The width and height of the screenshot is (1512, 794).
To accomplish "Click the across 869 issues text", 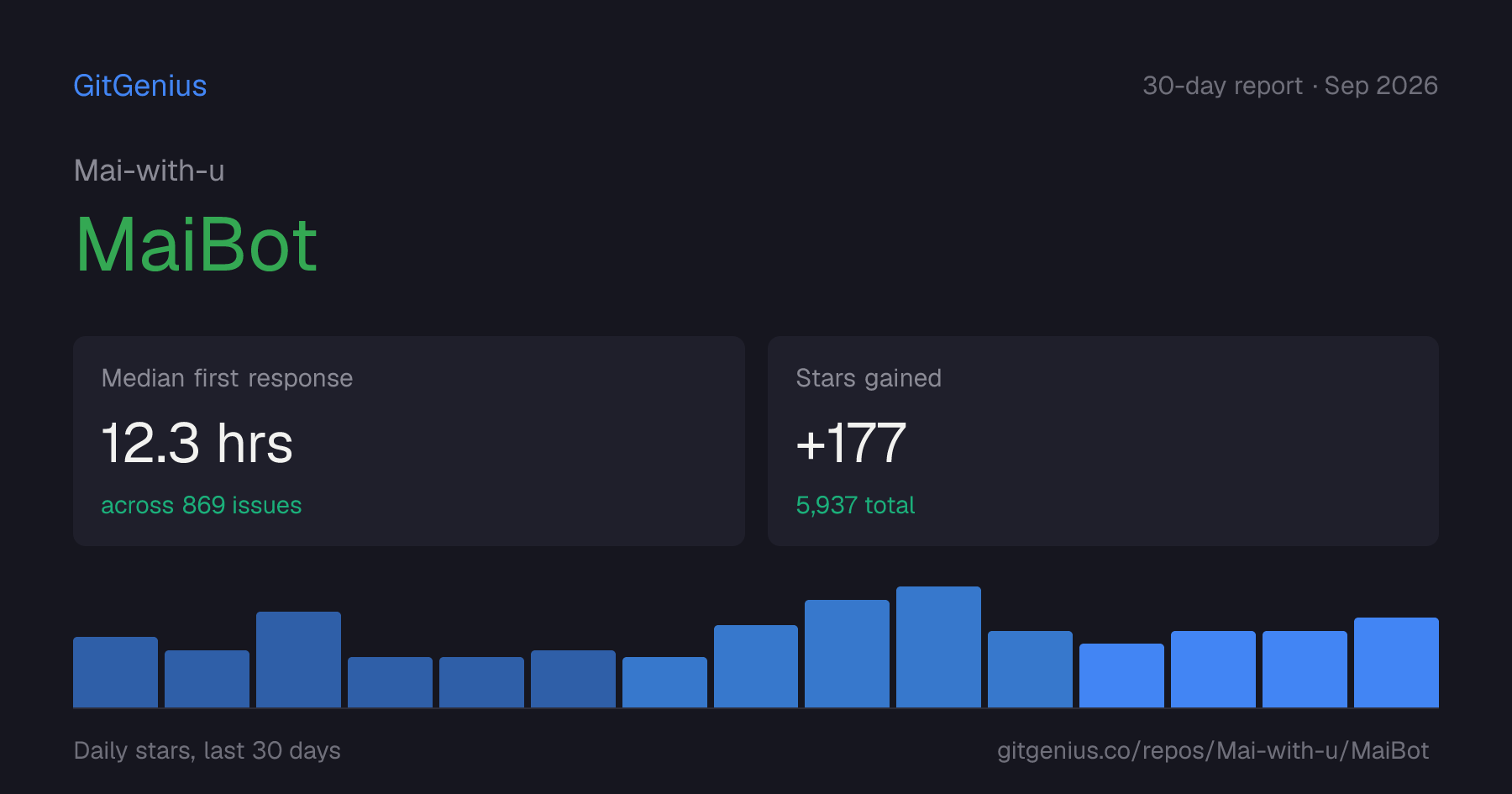I will click(202, 505).
